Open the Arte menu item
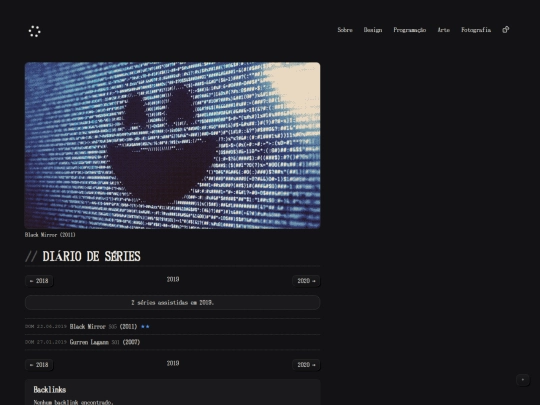 pyautogui.click(x=444, y=30)
